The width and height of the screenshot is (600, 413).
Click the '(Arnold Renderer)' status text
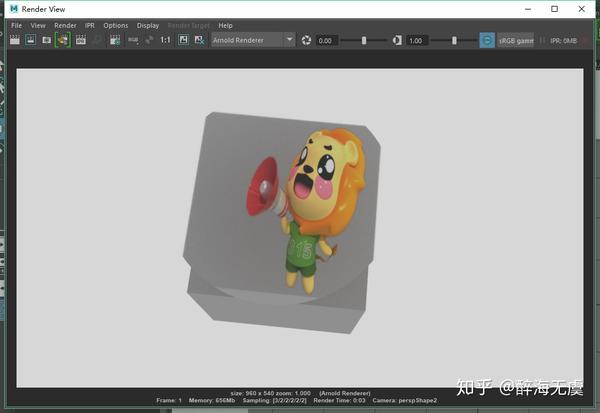tap(344, 393)
